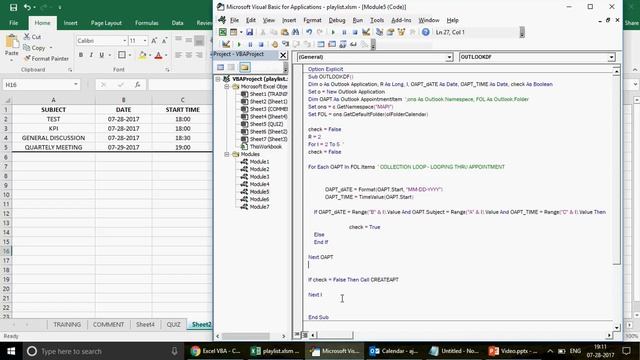Toggle Italic formatting in Excel ribbon

(91, 55)
